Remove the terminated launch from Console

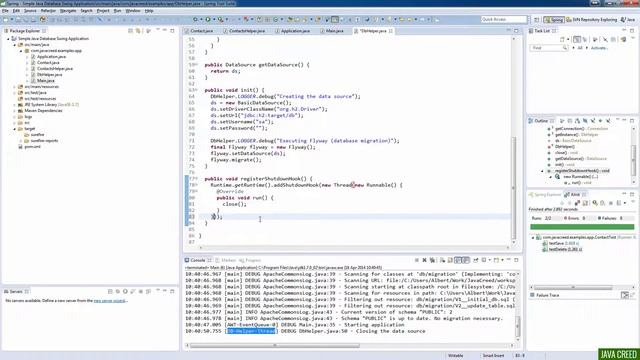(x=424, y=260)
